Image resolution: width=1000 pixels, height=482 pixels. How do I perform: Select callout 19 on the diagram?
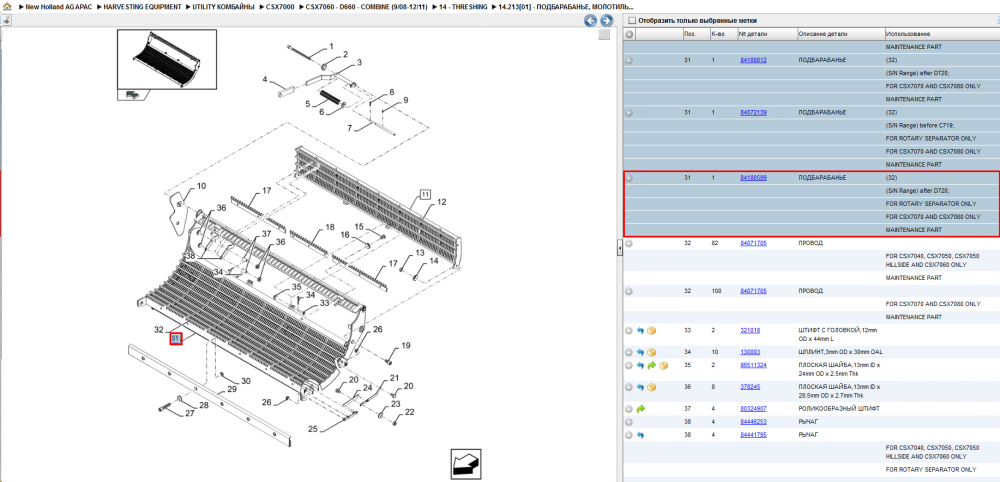click(x=406, y=346)
